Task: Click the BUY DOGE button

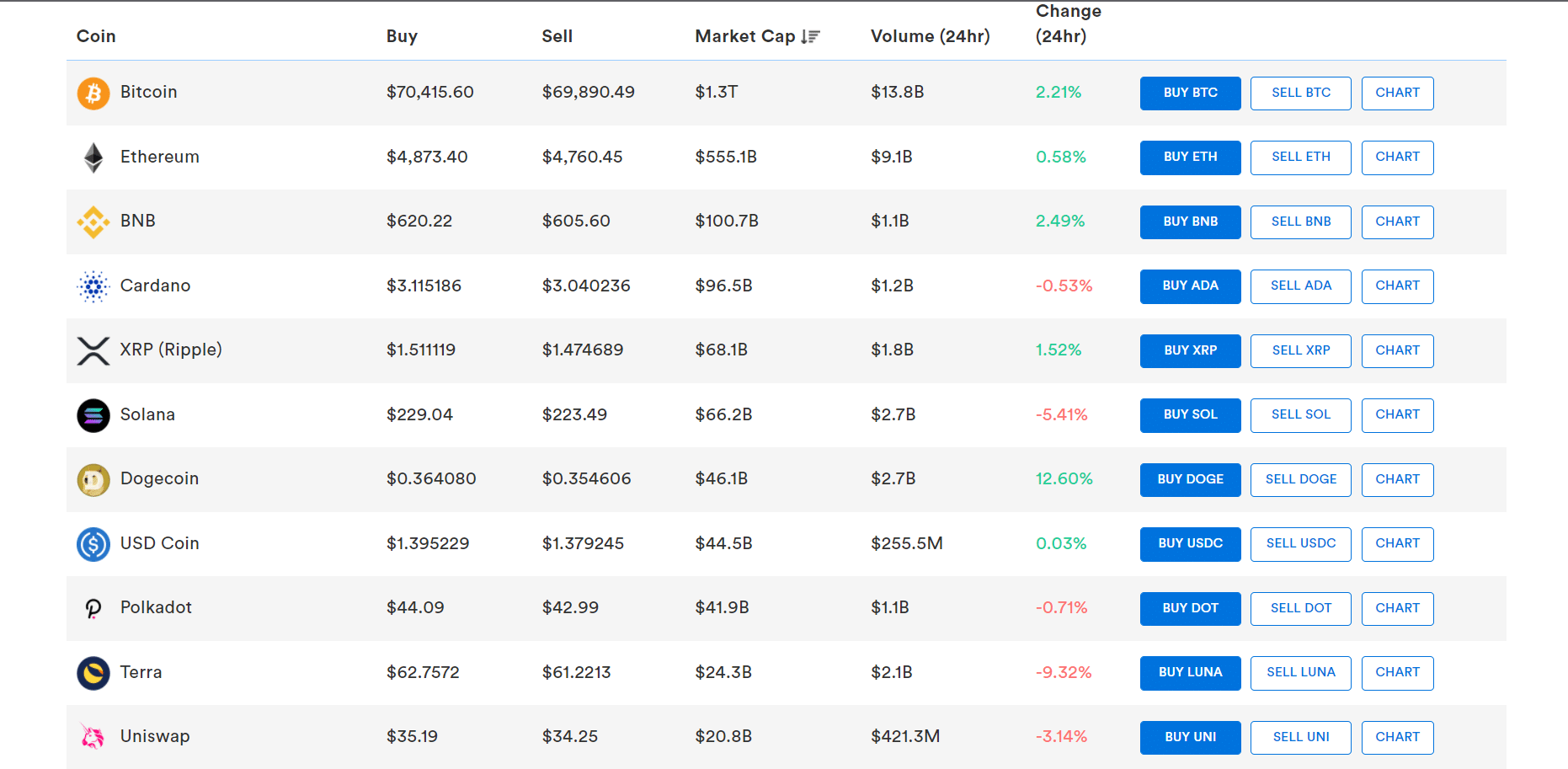Action: click(x=1191, y=480)
